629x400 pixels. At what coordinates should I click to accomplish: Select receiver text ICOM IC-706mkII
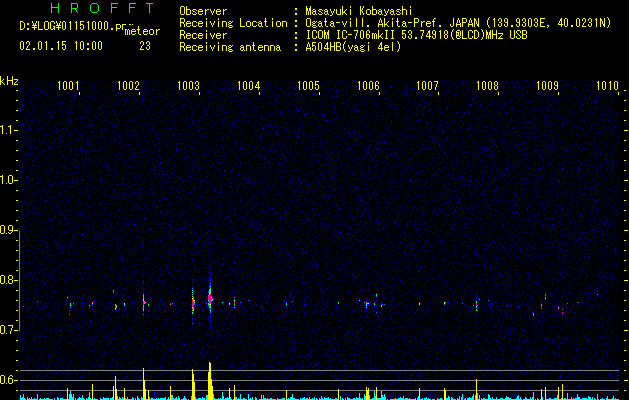351,35
